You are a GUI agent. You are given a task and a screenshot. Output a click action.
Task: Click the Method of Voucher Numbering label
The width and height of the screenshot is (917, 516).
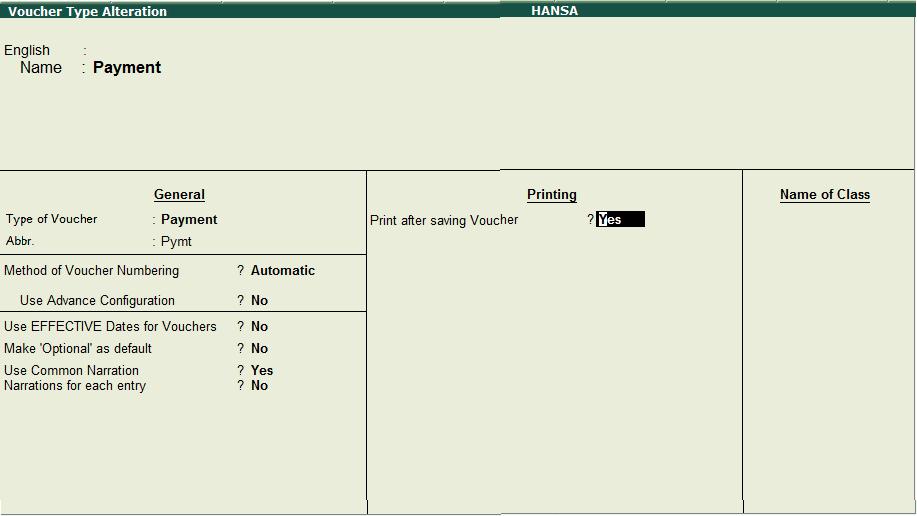(91, 270)
